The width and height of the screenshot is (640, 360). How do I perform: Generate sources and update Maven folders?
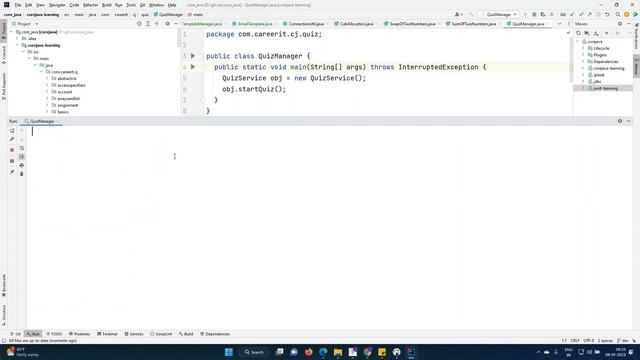pos(587,33)
